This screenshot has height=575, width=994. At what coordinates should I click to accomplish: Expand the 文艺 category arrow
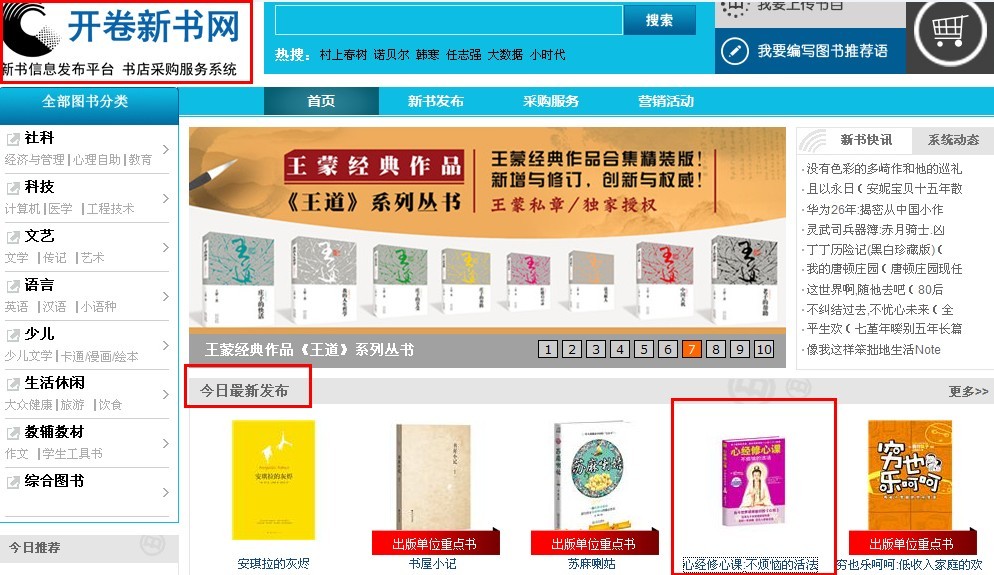pyautogui.click(x=165, y=247)
